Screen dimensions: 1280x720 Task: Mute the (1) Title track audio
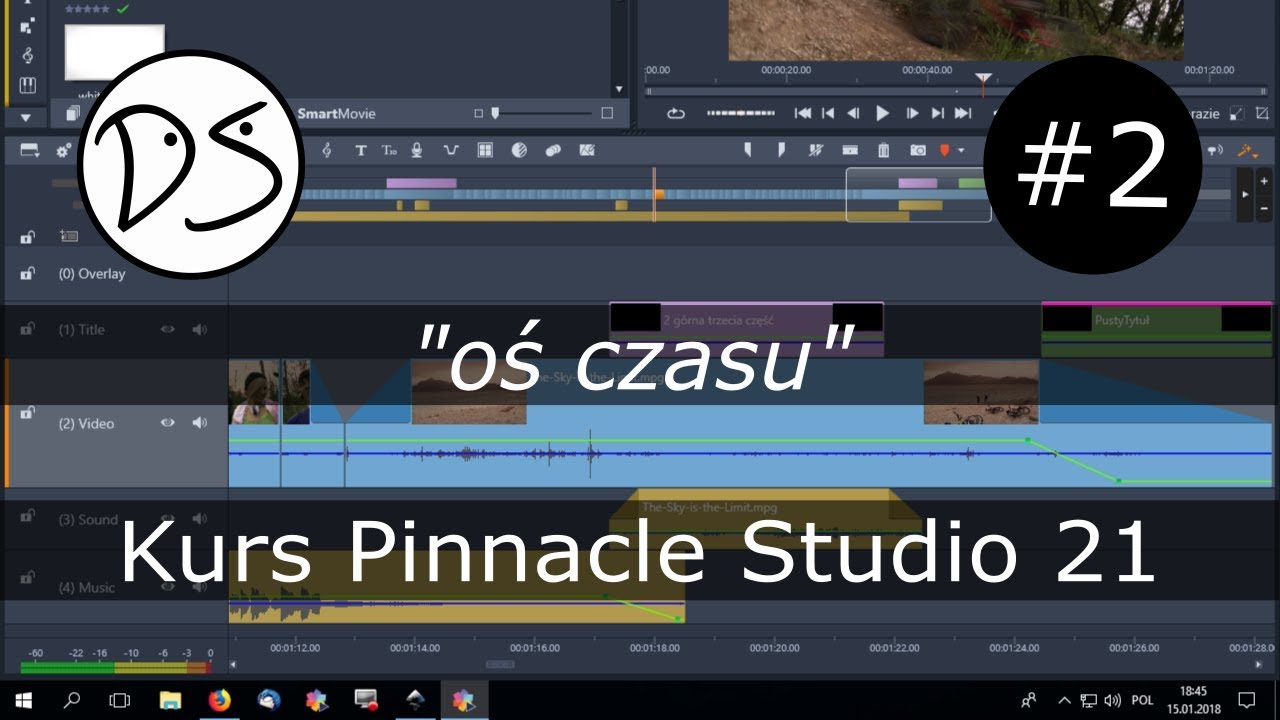[x=199, y=329]
